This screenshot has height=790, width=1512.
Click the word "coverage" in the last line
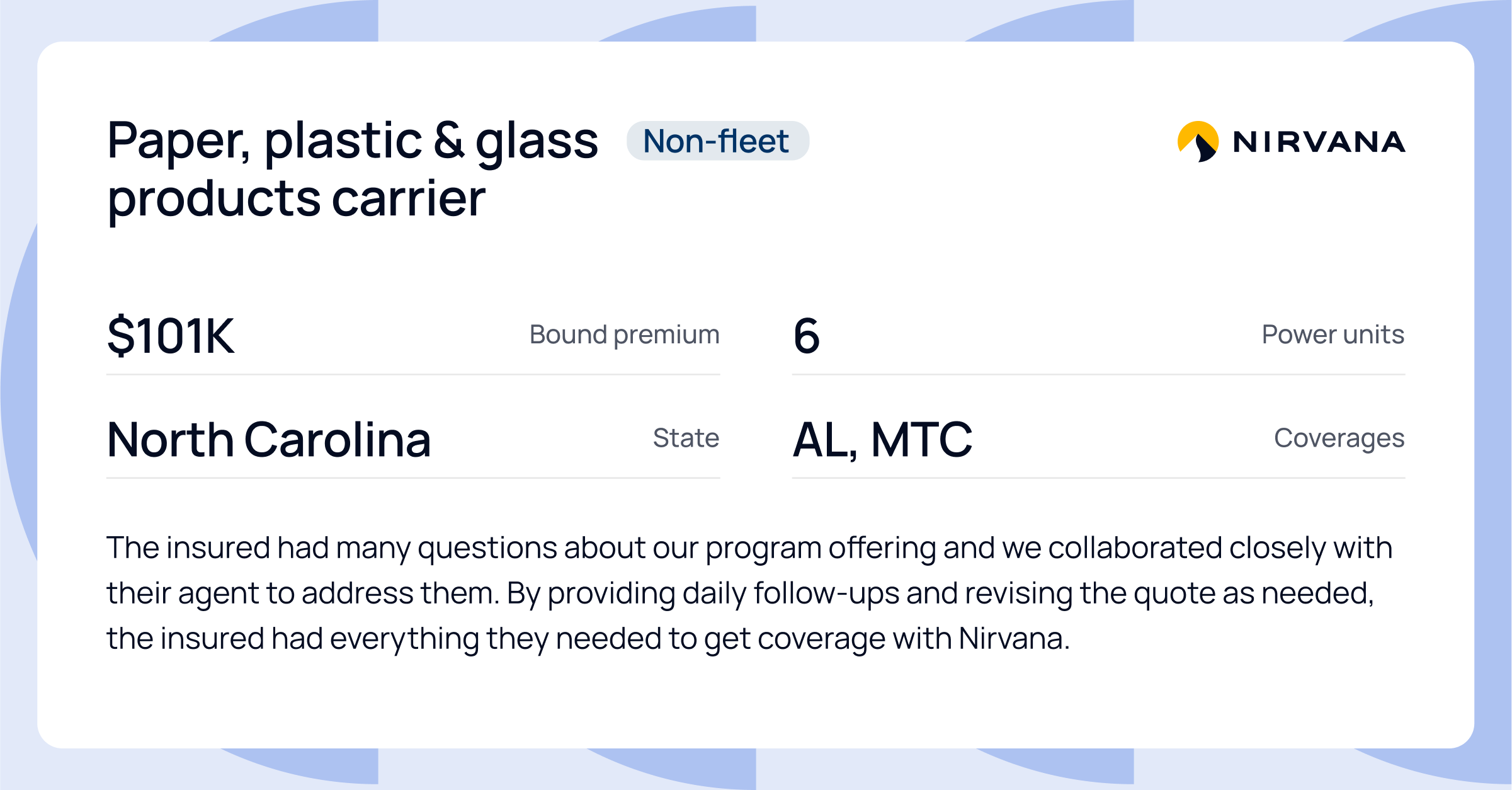click(821, 638)
